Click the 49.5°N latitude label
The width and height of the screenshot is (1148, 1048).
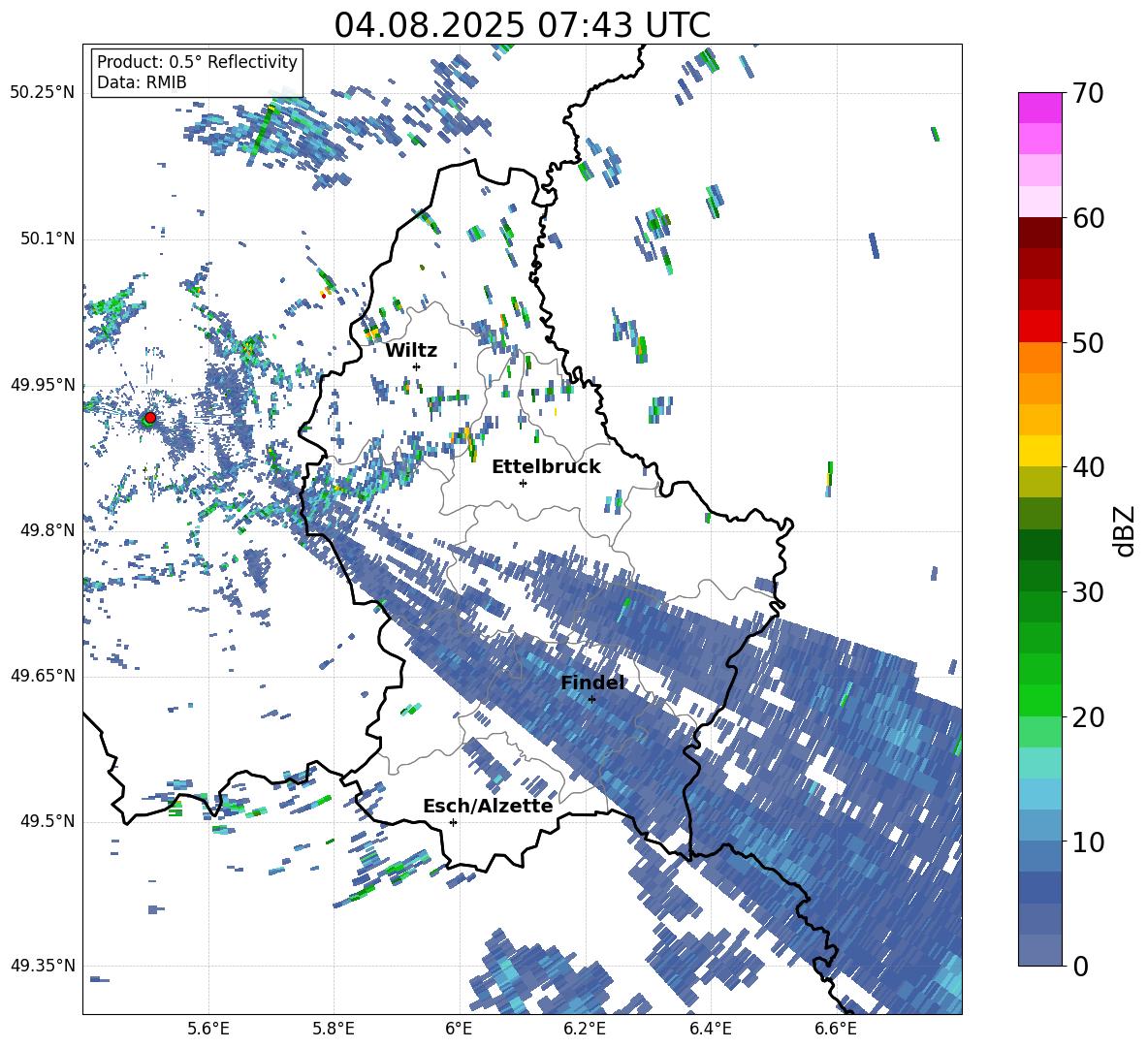pyautogui.click(x=48, y=820)
